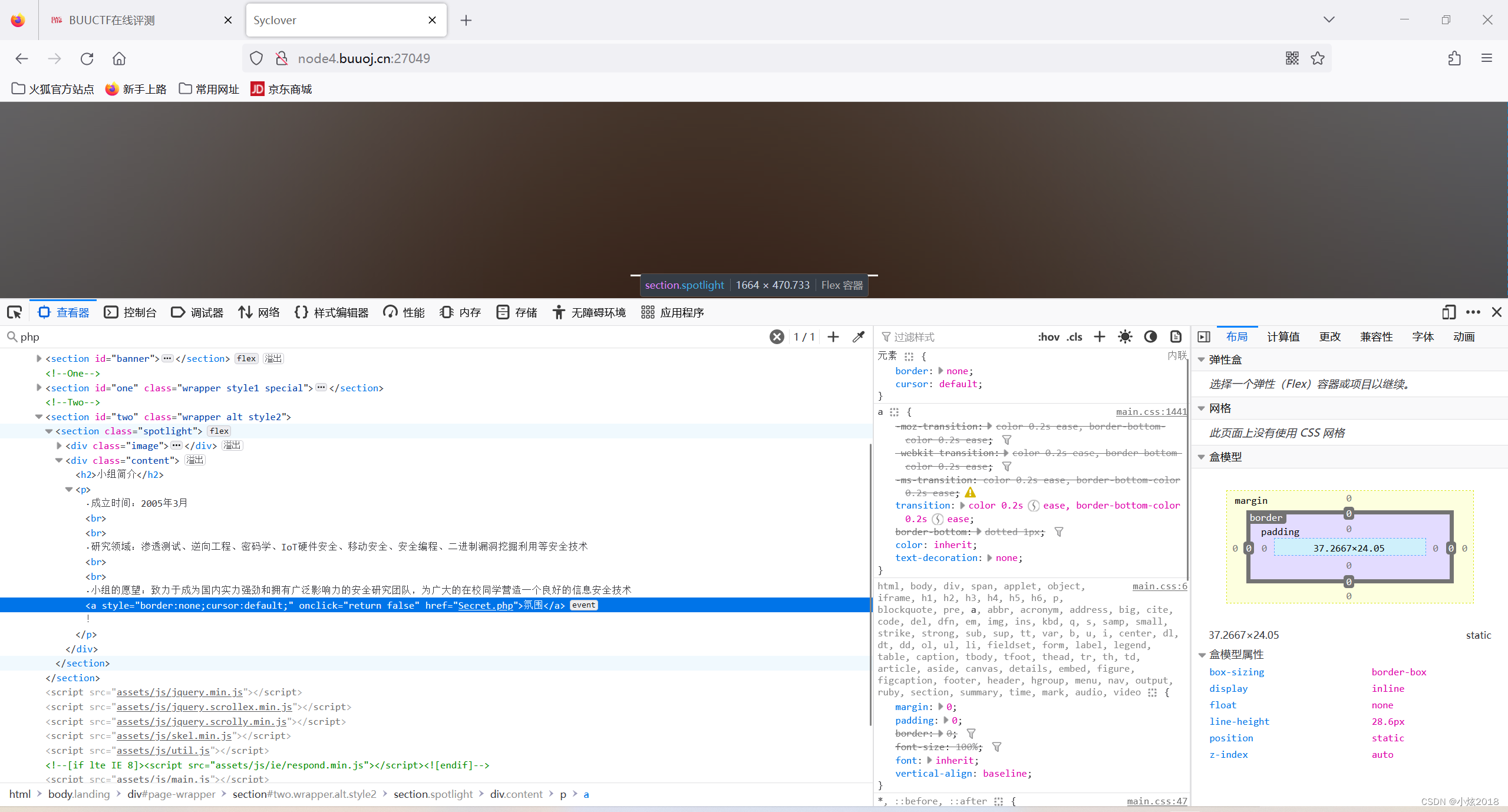The width and height of the screenshot is (1508, 812).
Task: Open the Compatibility (兼容性) tab
Action: click(1377, 337)
